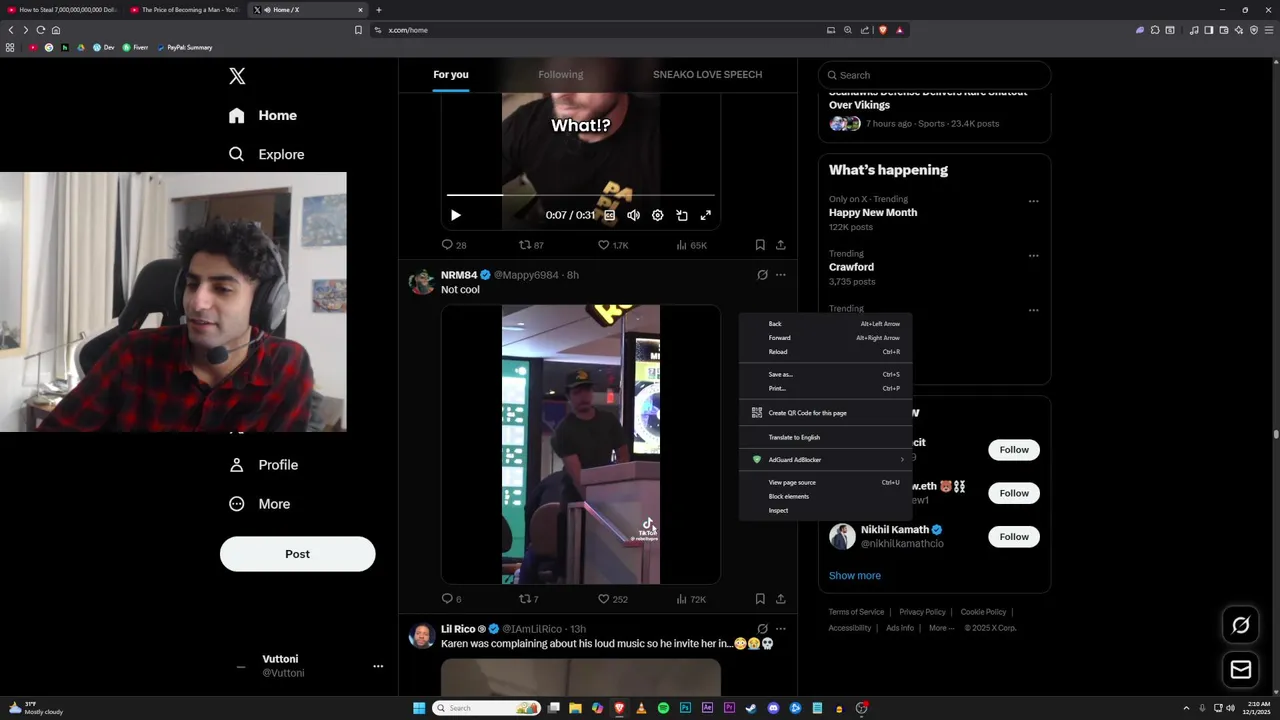
Task: Open more options on Lil Rico post
Action: click(780, 629)
